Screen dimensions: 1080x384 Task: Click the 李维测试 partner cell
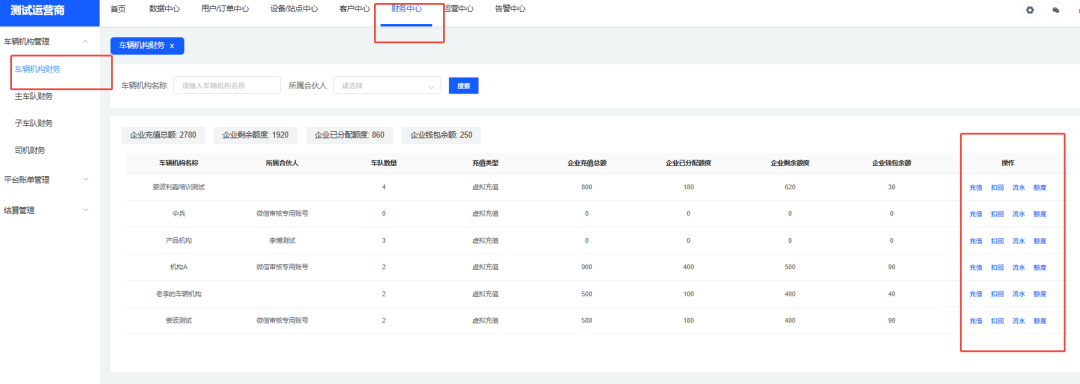click(281, 241)
